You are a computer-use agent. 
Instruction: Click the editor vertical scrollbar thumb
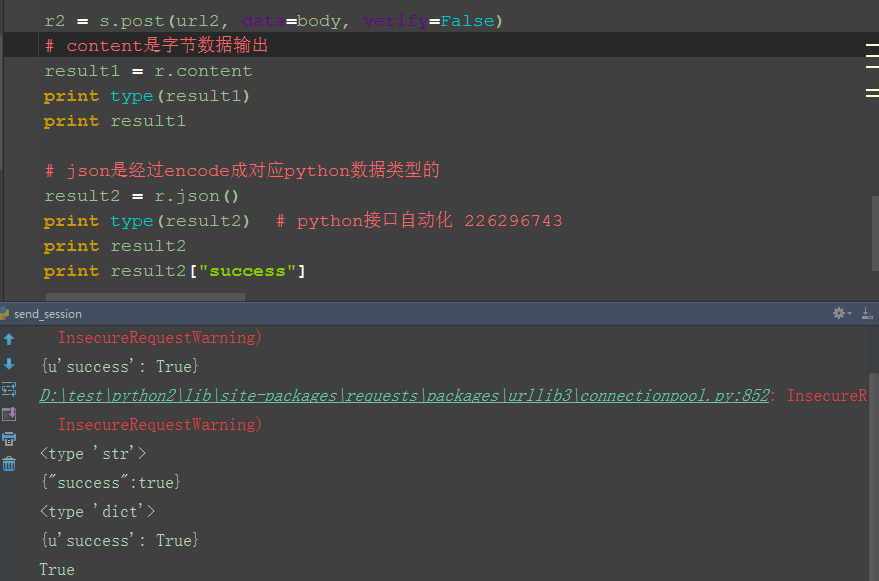pyautogui.click(x=875, y=232)
